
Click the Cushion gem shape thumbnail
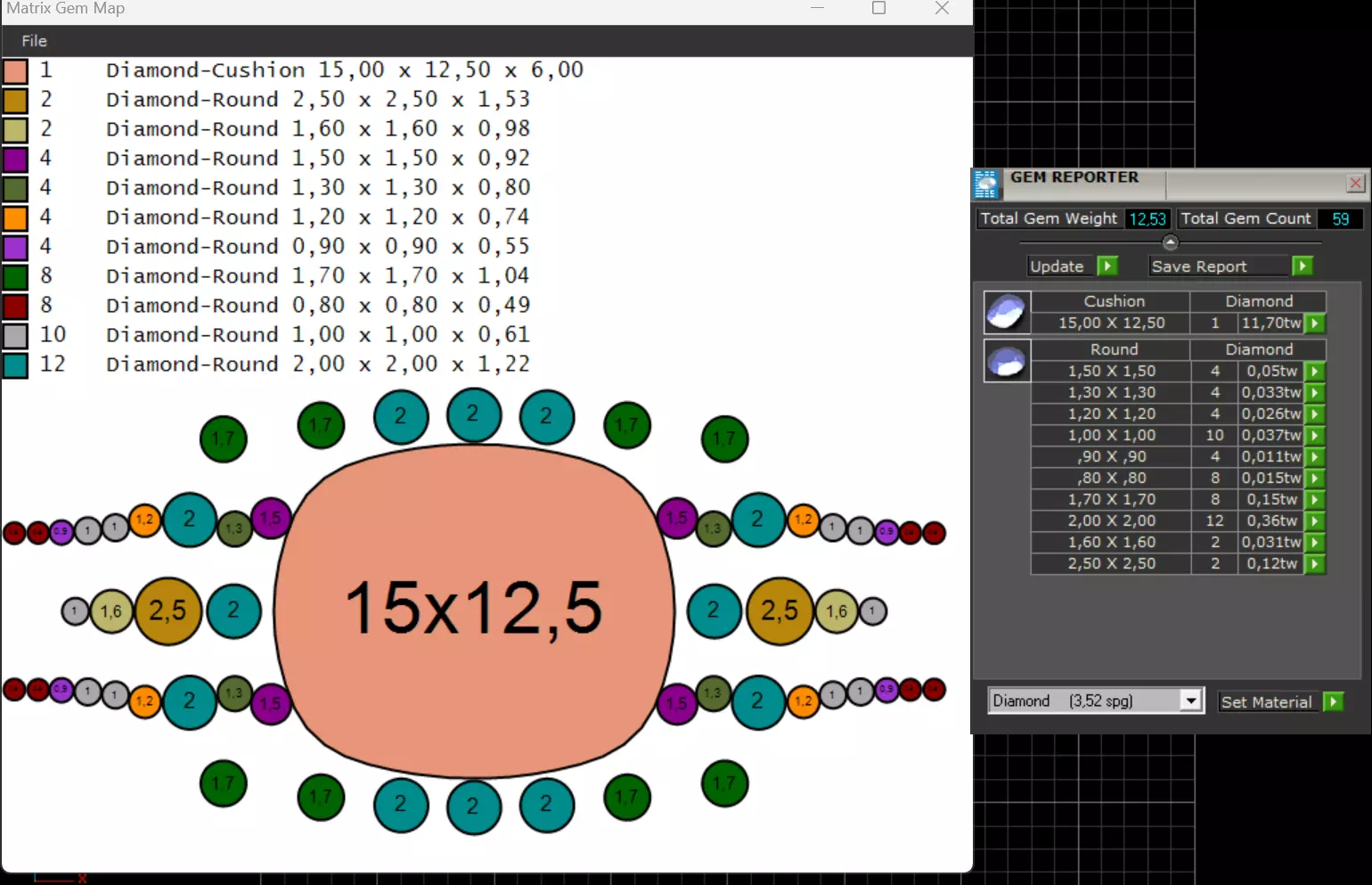coord(1007,312)
